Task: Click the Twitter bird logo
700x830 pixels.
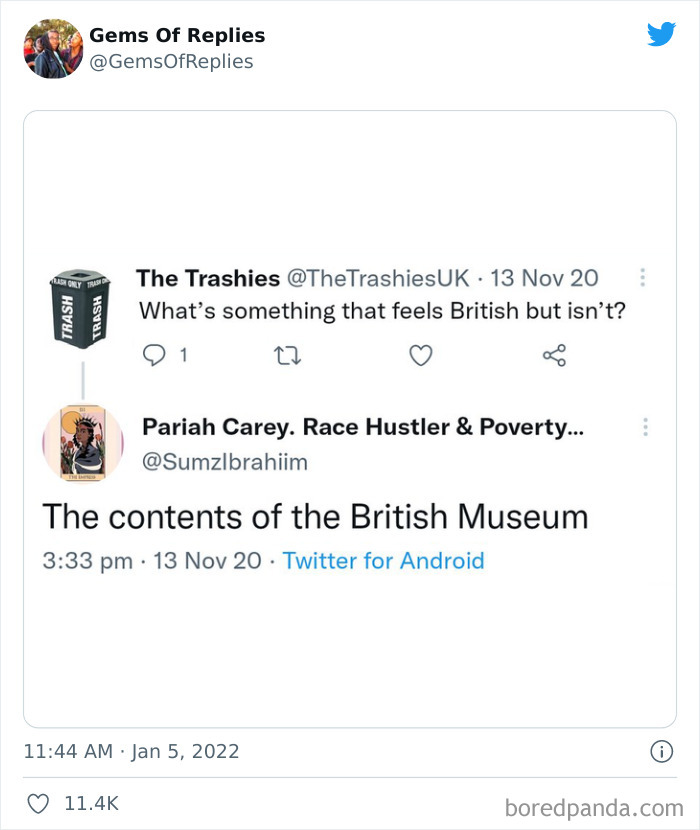Action: (x=661, y=35)
